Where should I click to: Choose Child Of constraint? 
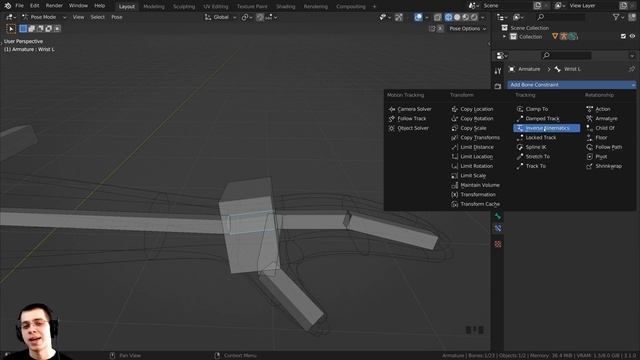pyautogui.click(x=604, y=128)
